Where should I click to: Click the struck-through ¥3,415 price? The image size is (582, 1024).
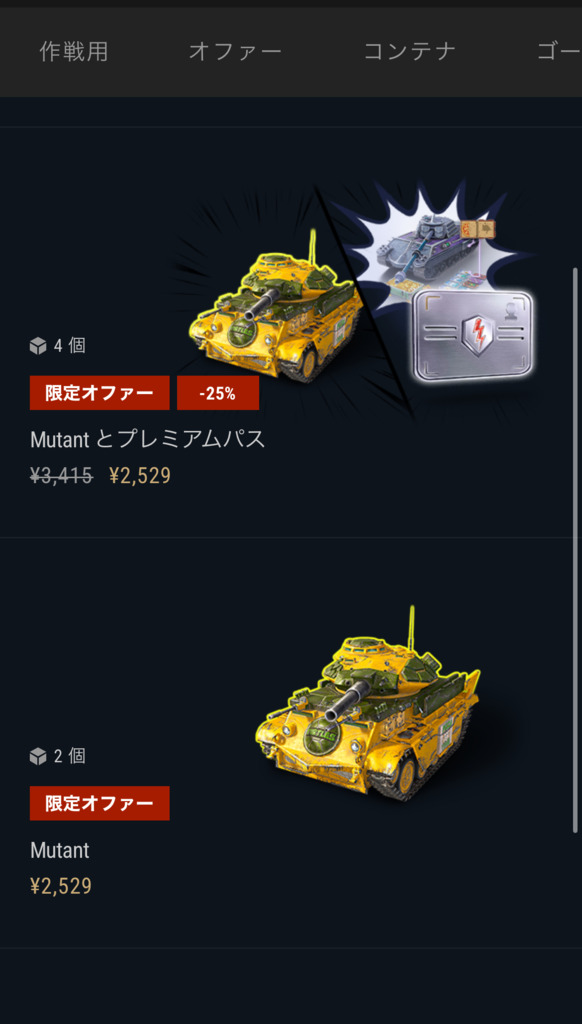pos(61,476)
